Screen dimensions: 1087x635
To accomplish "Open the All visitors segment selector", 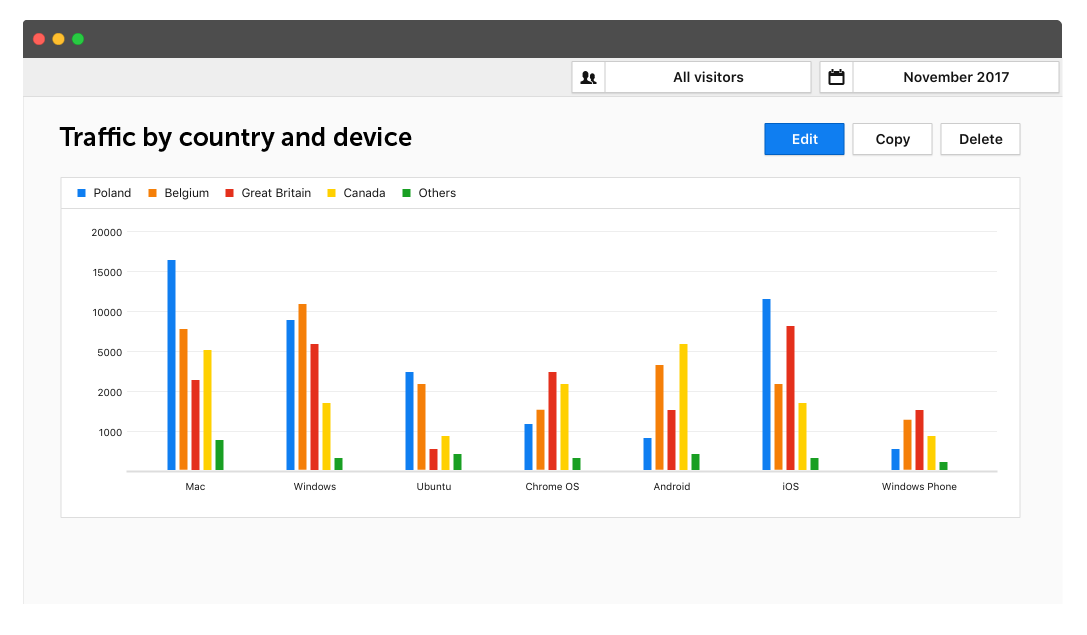I will 708,77.
